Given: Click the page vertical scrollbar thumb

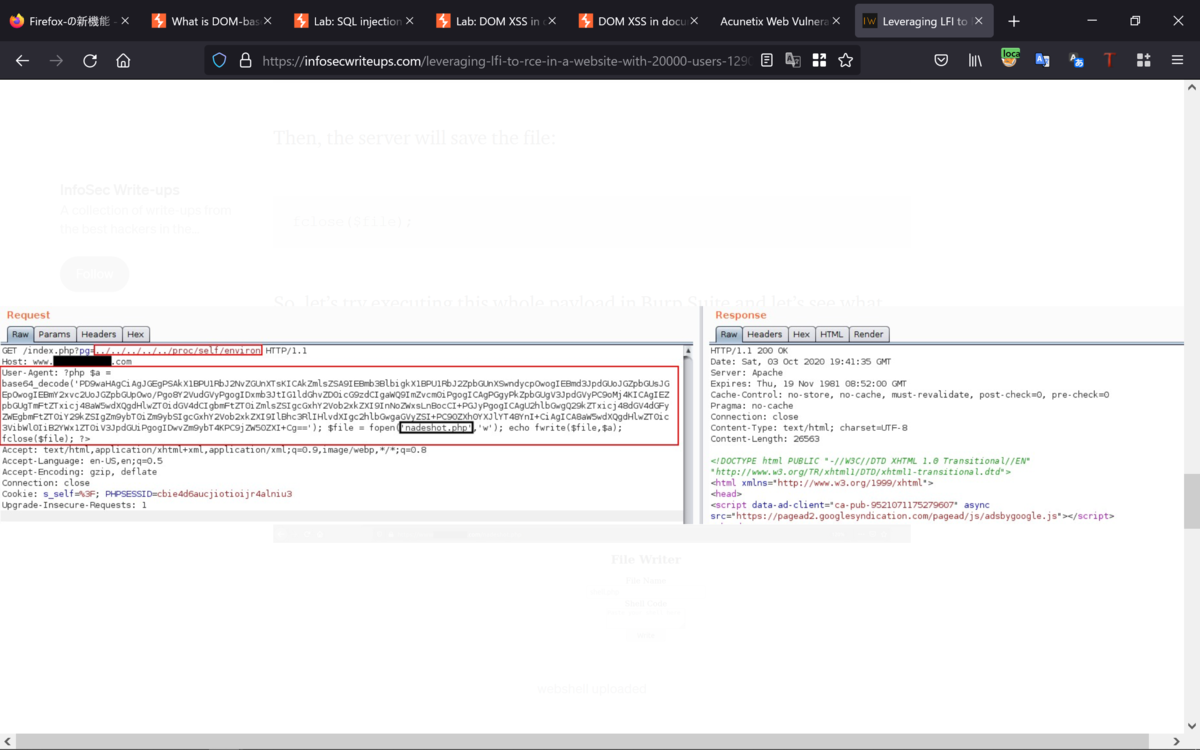Looking at the screenshot, I should tap(1191, 503).
